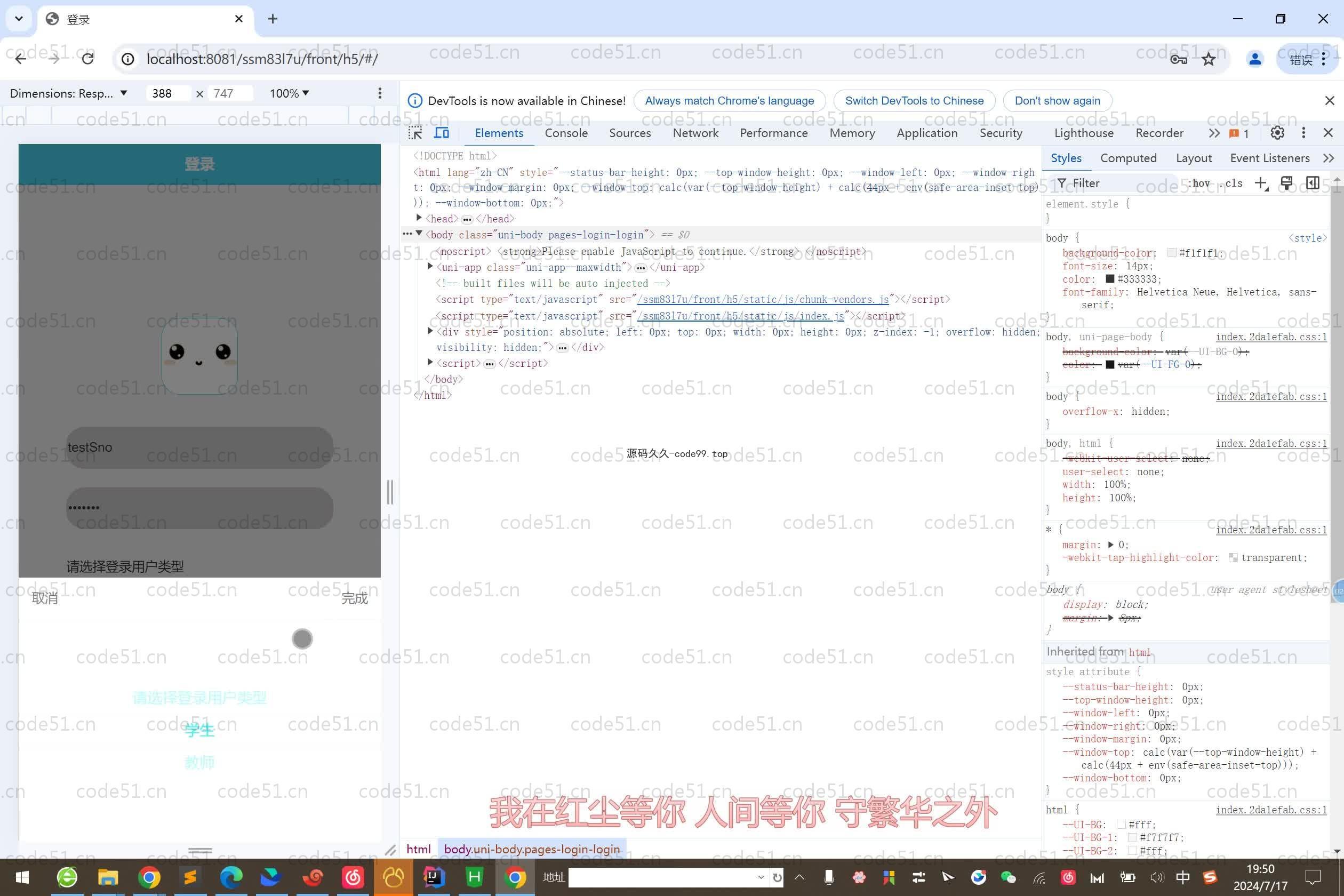
Task: Switch to the Computed styles tab
Action: [x=1129, y=158]
